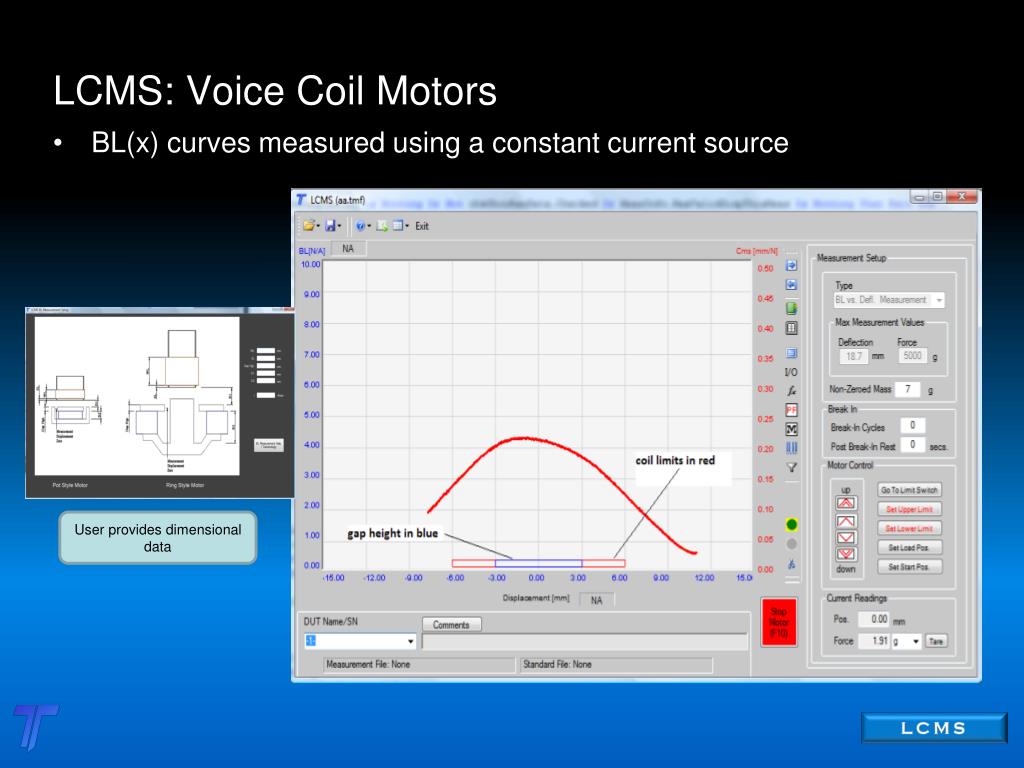Click the fast down double-arrow motor button

point(846,554)
